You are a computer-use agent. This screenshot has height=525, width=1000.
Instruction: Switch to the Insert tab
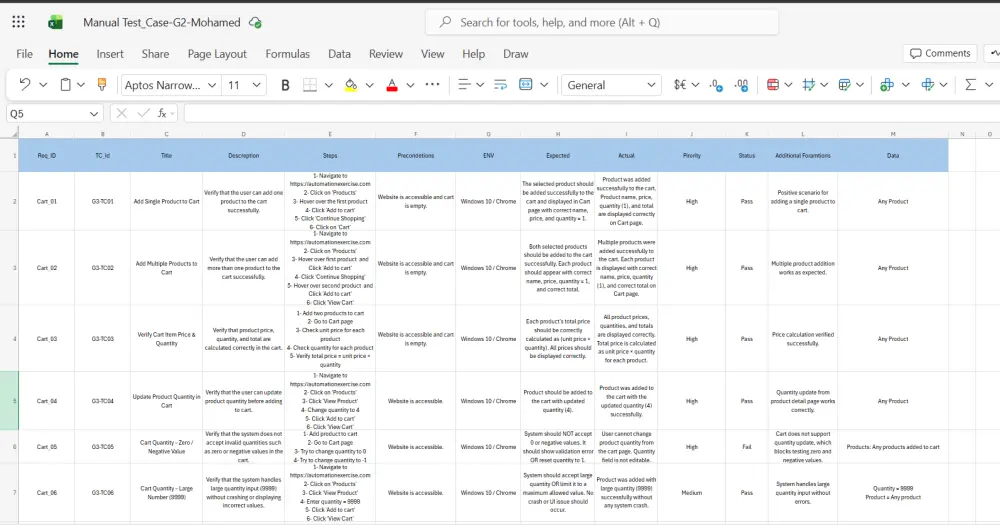pyautogui.click(x=110, y=54)
